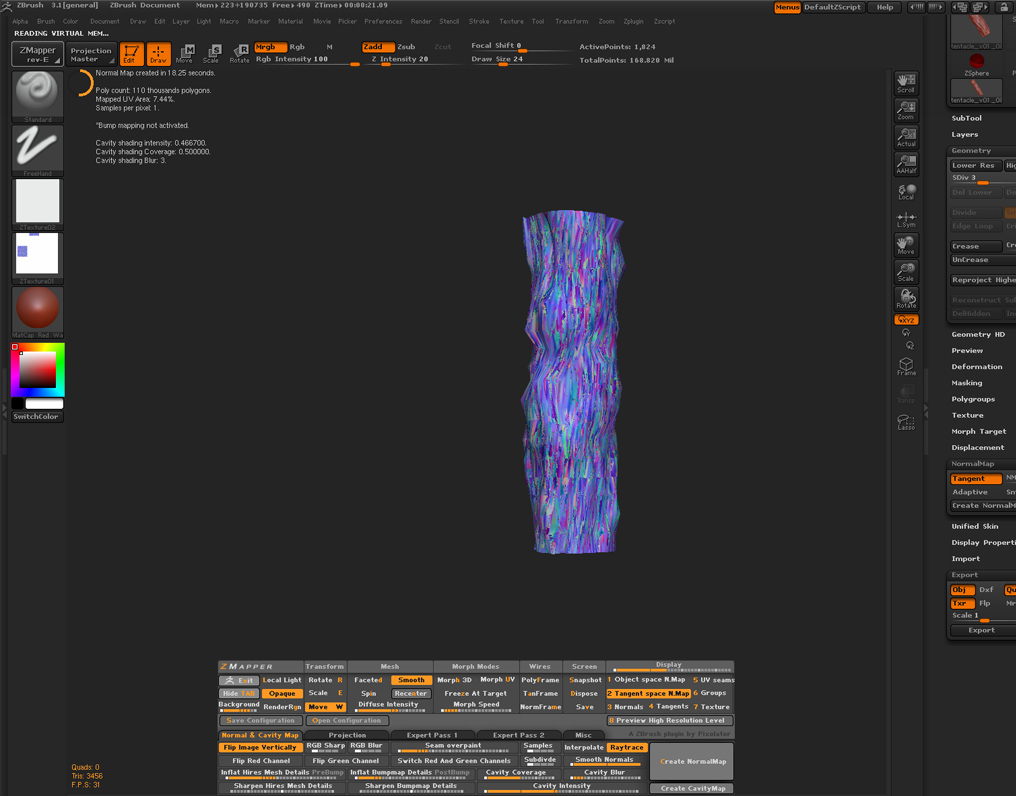Viewport: 1016px width, 796px height.
Task: Toggle the Zadd sculpting mode
Action: click(x=379, y=46)
